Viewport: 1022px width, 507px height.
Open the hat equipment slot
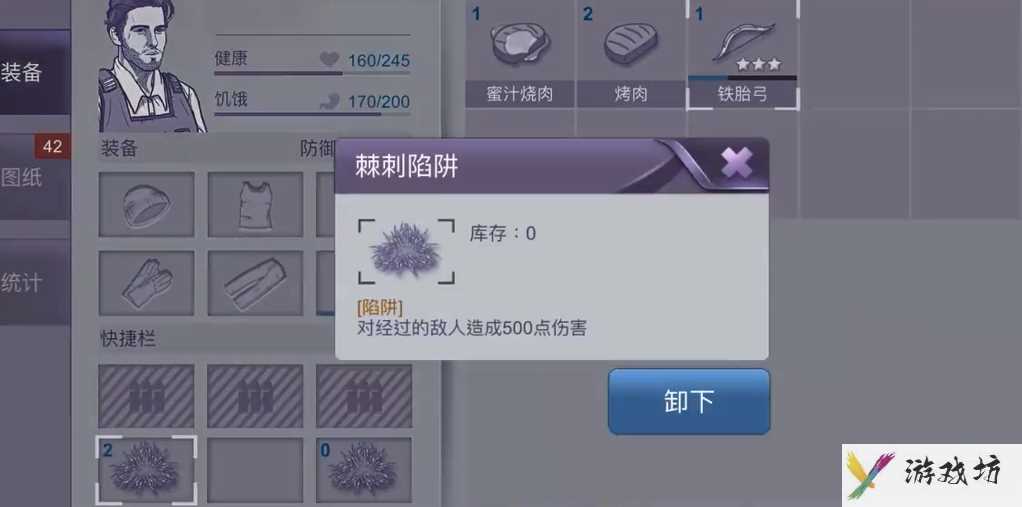point(147,204)
